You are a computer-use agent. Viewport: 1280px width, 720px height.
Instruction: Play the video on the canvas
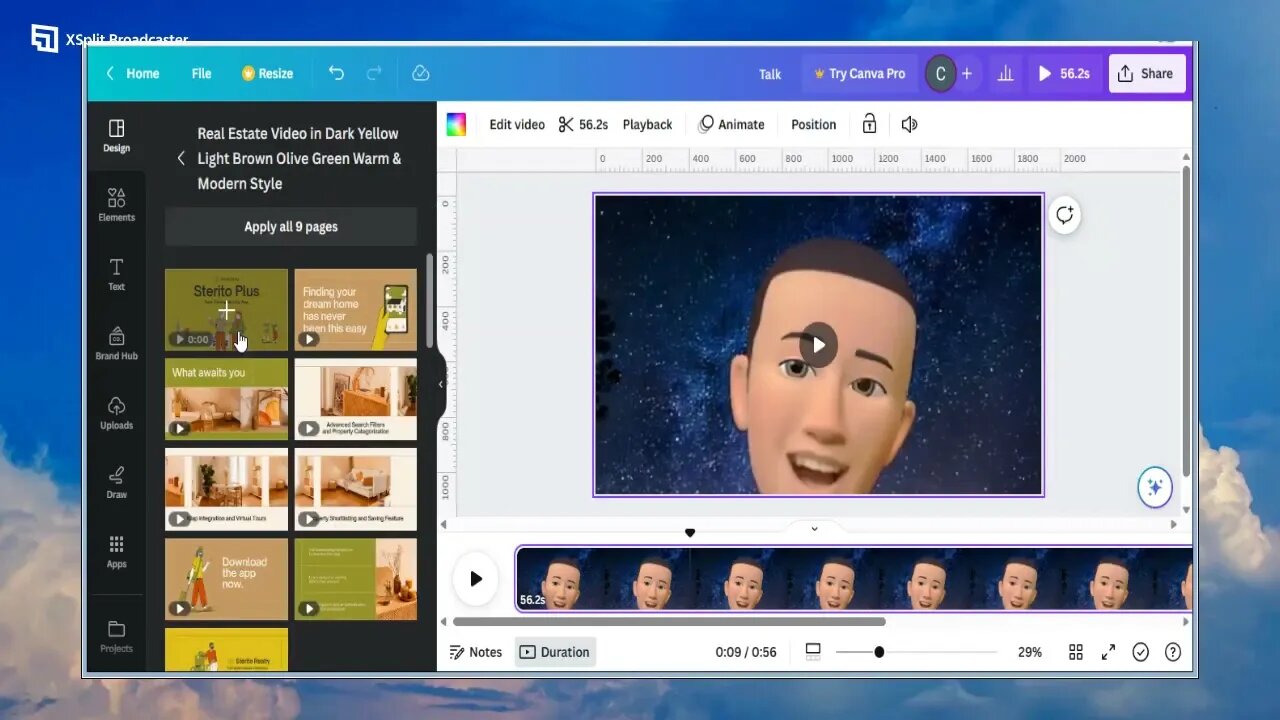pyautogui.click(x=818, y=345)
